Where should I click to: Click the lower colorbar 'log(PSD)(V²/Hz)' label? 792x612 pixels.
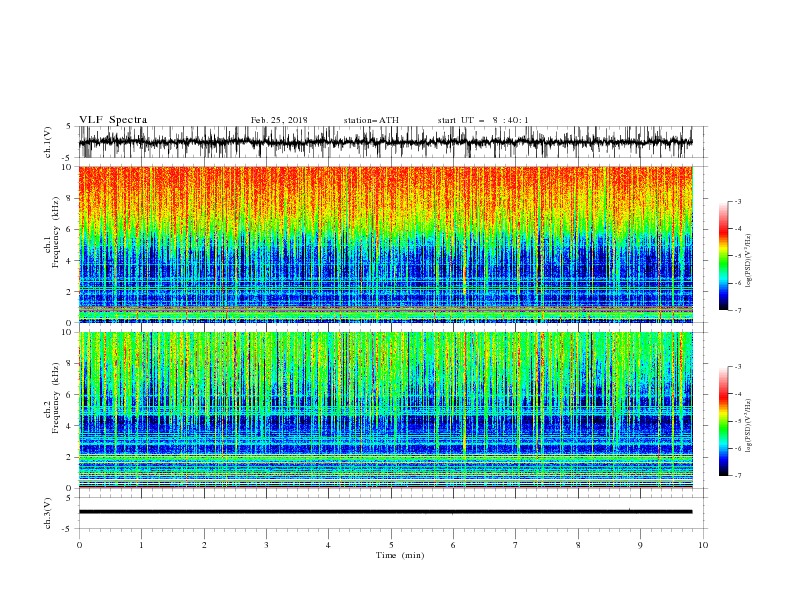[x=748, y=426]
